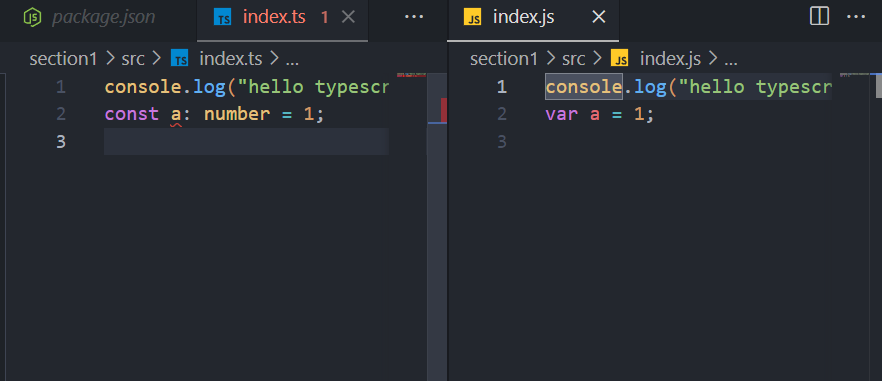Click the underlined variable 'a' in index.ts
882x381 pixels.
click(176, 115)
